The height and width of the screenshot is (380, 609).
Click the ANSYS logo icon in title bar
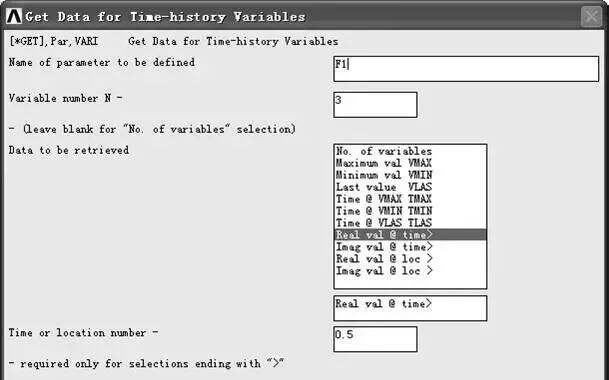click(x=14, y=16)
